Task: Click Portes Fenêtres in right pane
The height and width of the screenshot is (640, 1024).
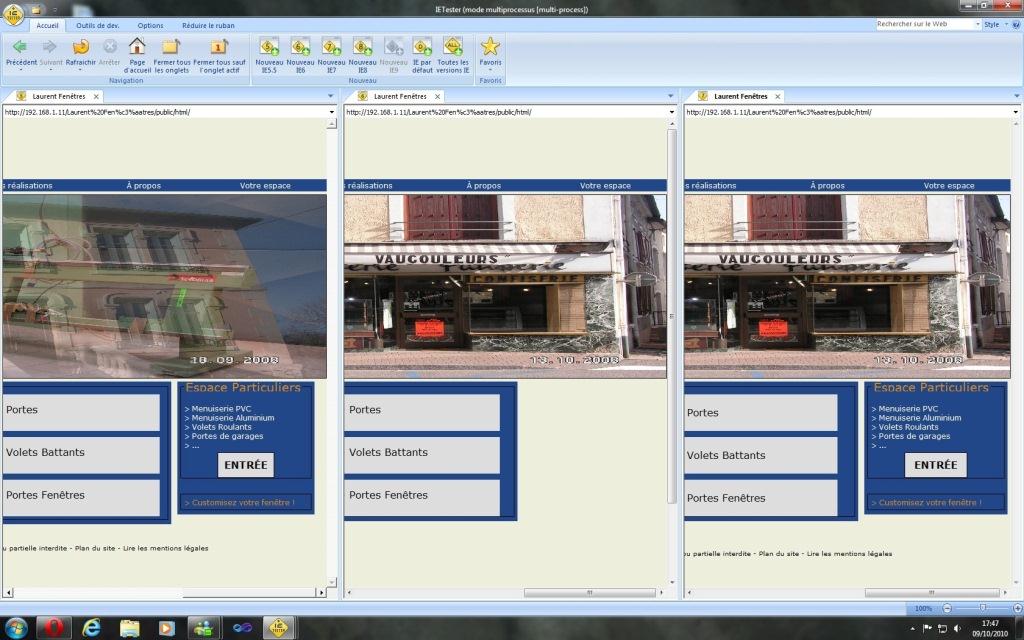Action: click(x=761, y=498)
